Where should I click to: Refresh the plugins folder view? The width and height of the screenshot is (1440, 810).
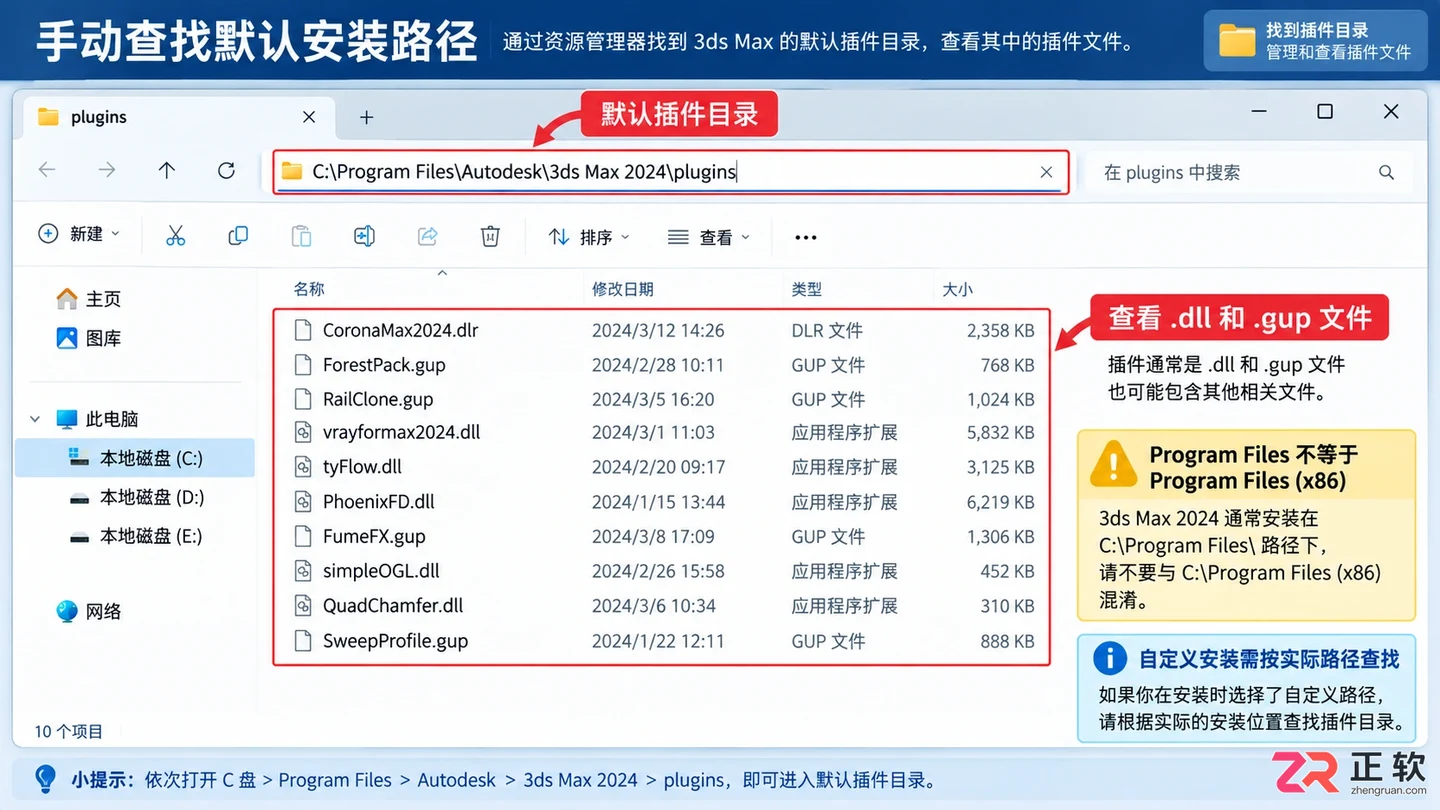click(x=226, y=171)
